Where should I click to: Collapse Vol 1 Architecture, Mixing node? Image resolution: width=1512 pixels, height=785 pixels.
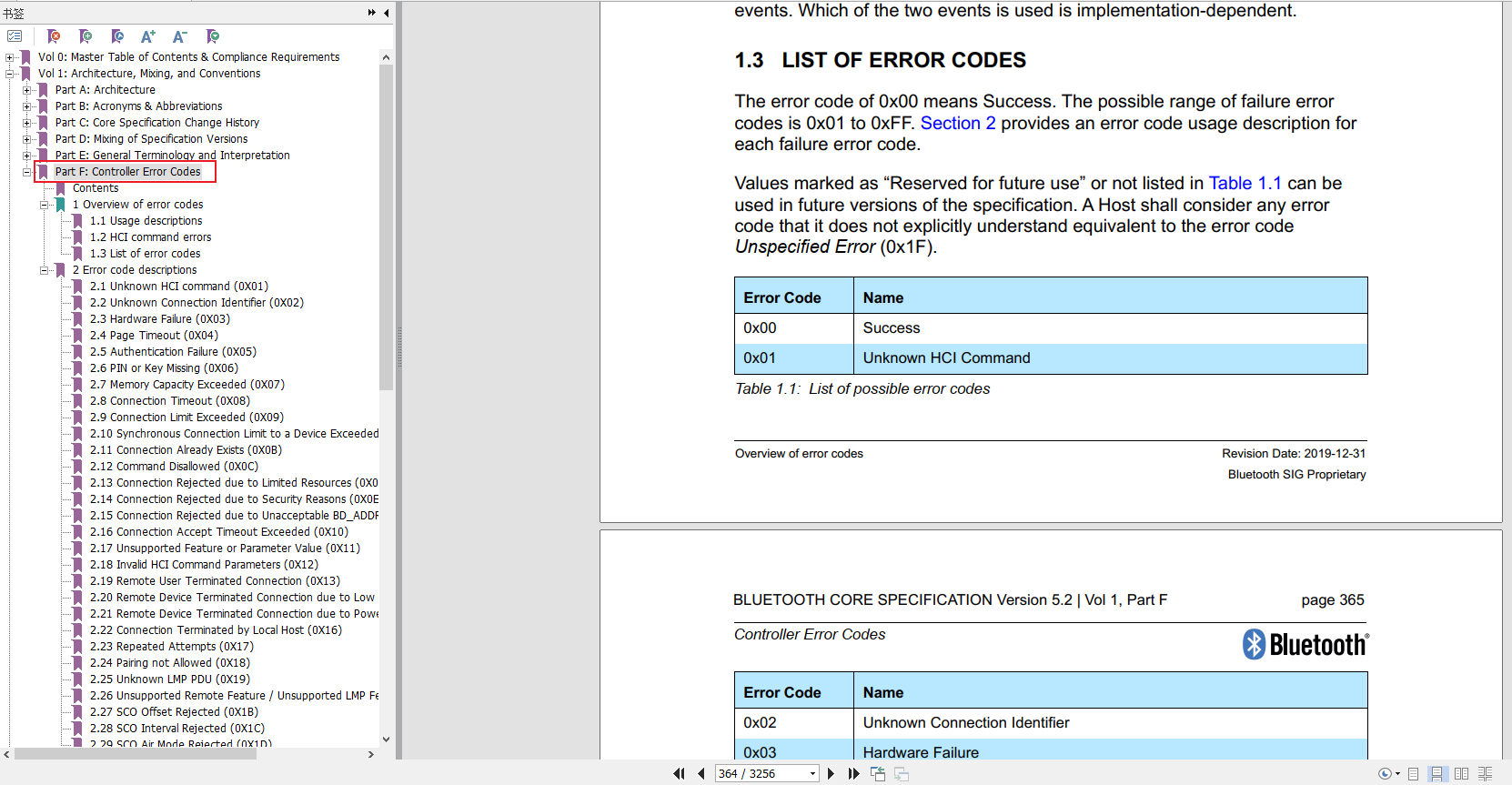click(10, 74)
